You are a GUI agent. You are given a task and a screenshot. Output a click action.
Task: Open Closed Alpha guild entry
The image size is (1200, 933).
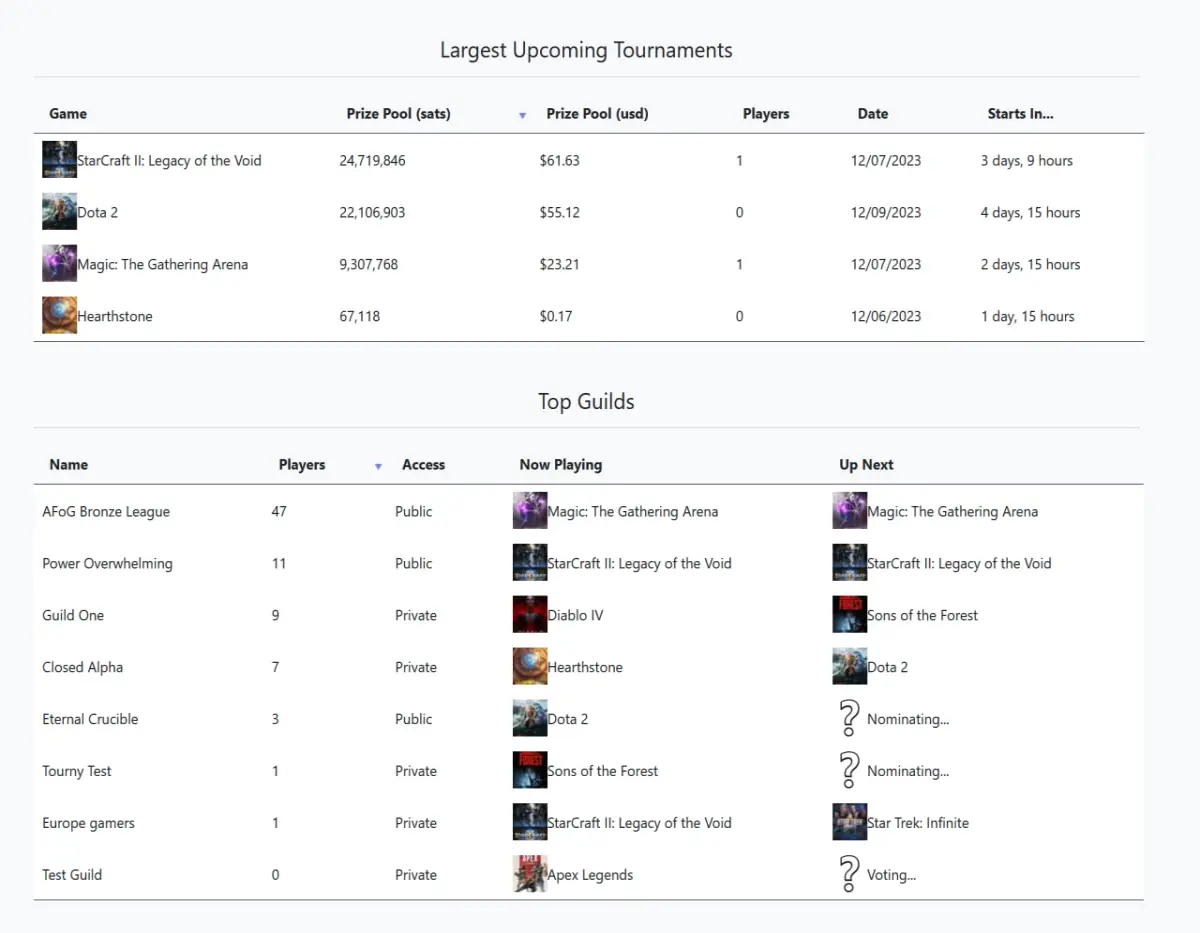point(82,667)
